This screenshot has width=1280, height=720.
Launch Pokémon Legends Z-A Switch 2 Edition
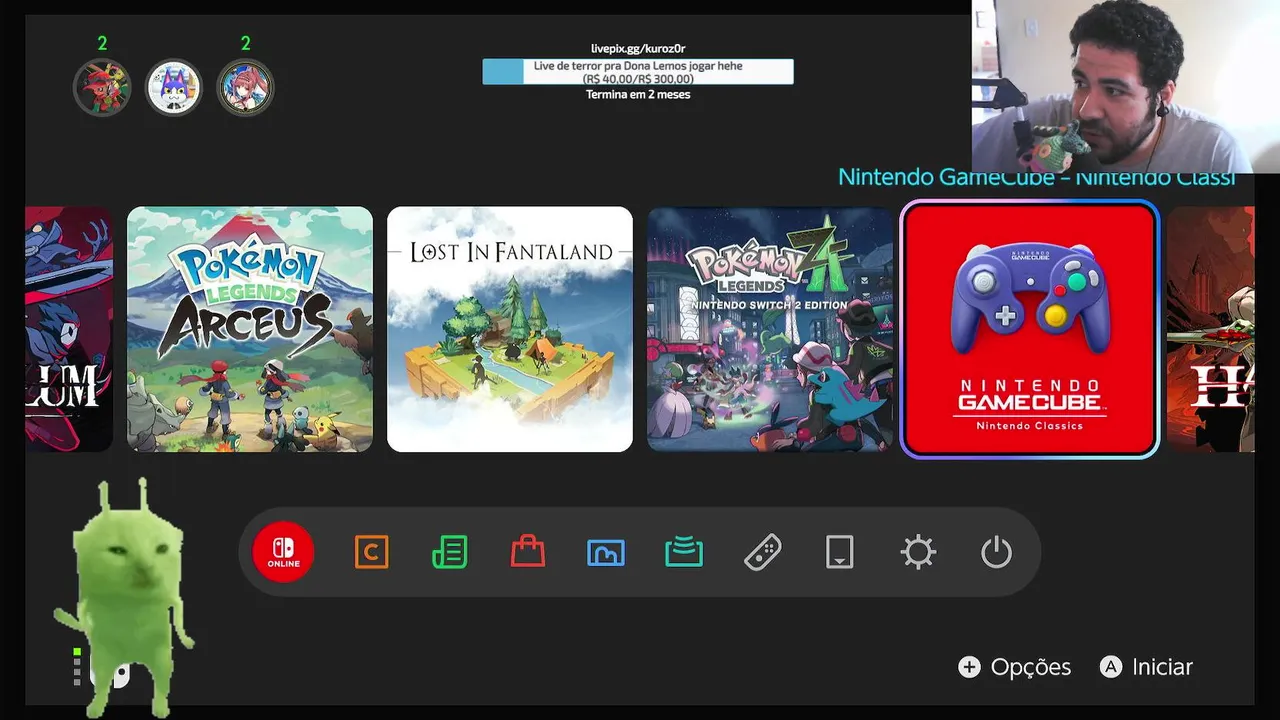(770, 329)
